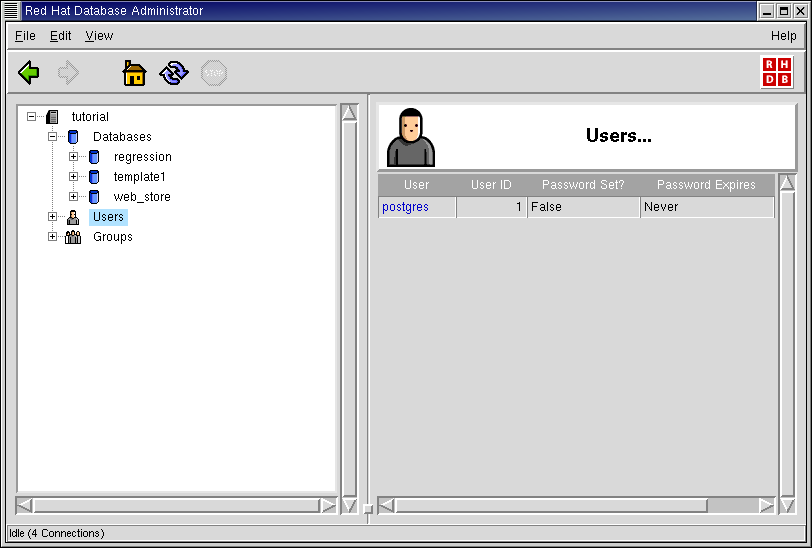Click the User ID column header
Image resolution: width=812 pixels, height=548 pixels.
tap(491, 185)
